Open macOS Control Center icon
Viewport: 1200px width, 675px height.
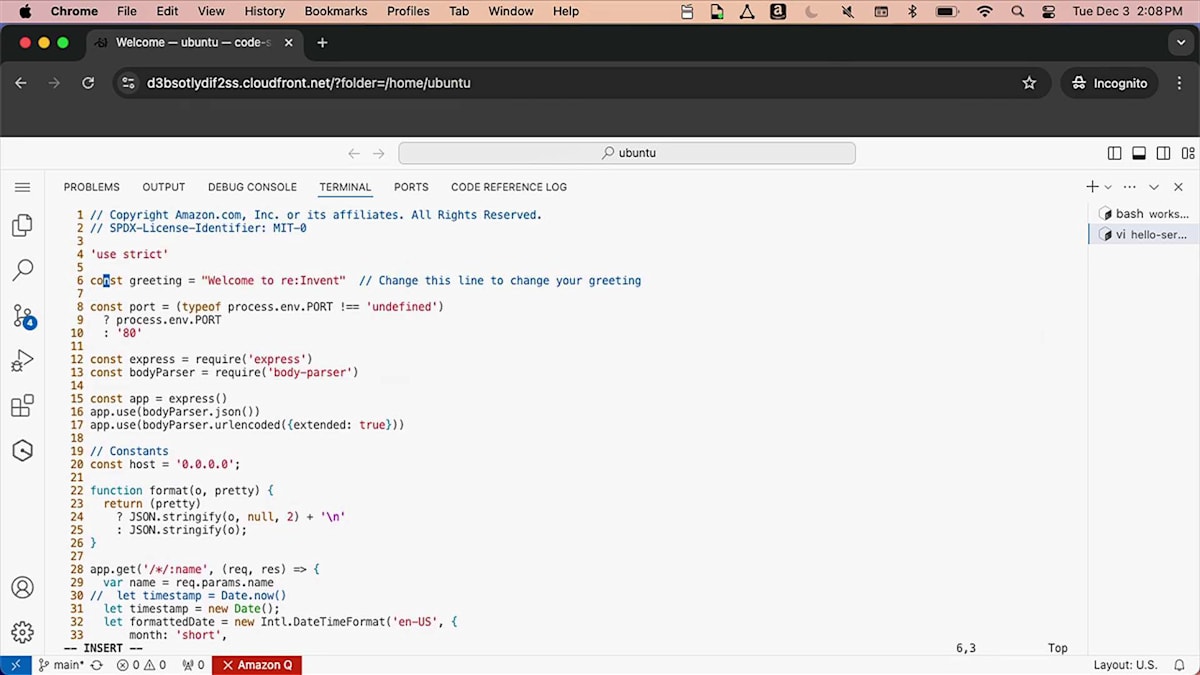1048,11
